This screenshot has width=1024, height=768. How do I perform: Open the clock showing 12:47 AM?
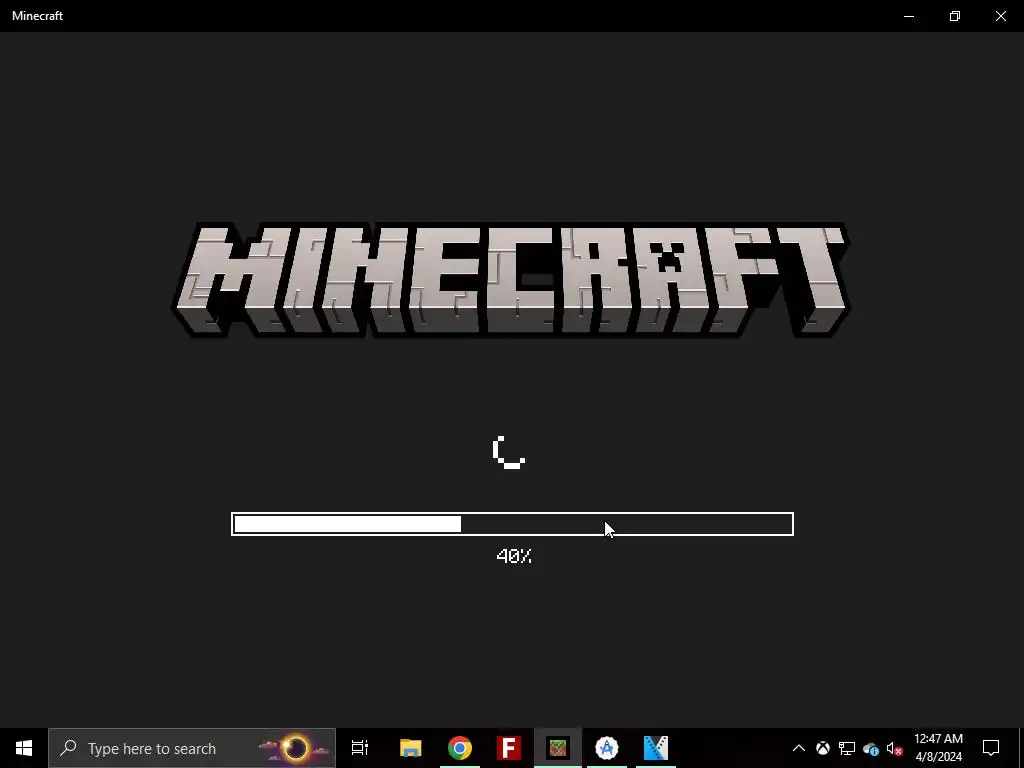click(x=938, y=748)
